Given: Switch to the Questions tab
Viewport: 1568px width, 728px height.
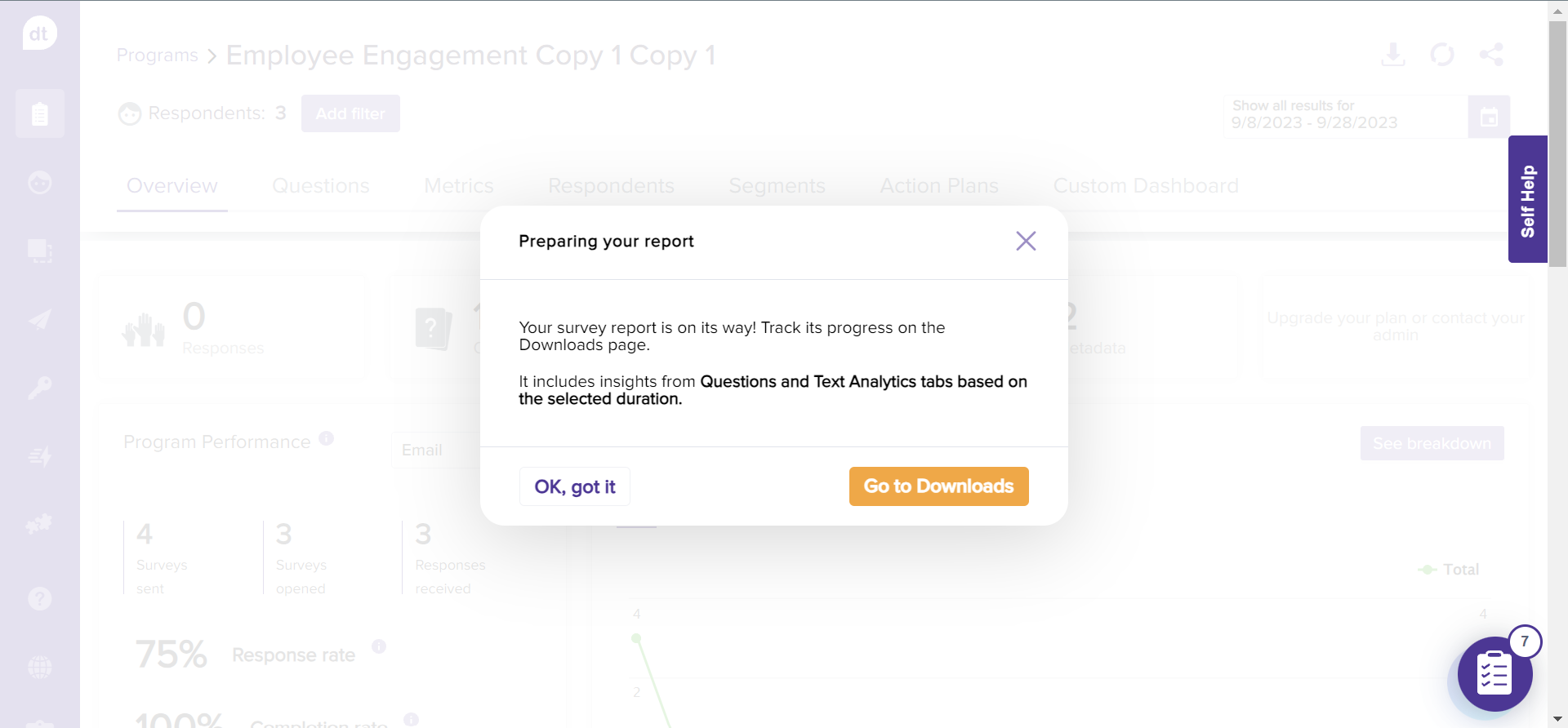Looking at the screenshot, I should [x=321, y=186].
